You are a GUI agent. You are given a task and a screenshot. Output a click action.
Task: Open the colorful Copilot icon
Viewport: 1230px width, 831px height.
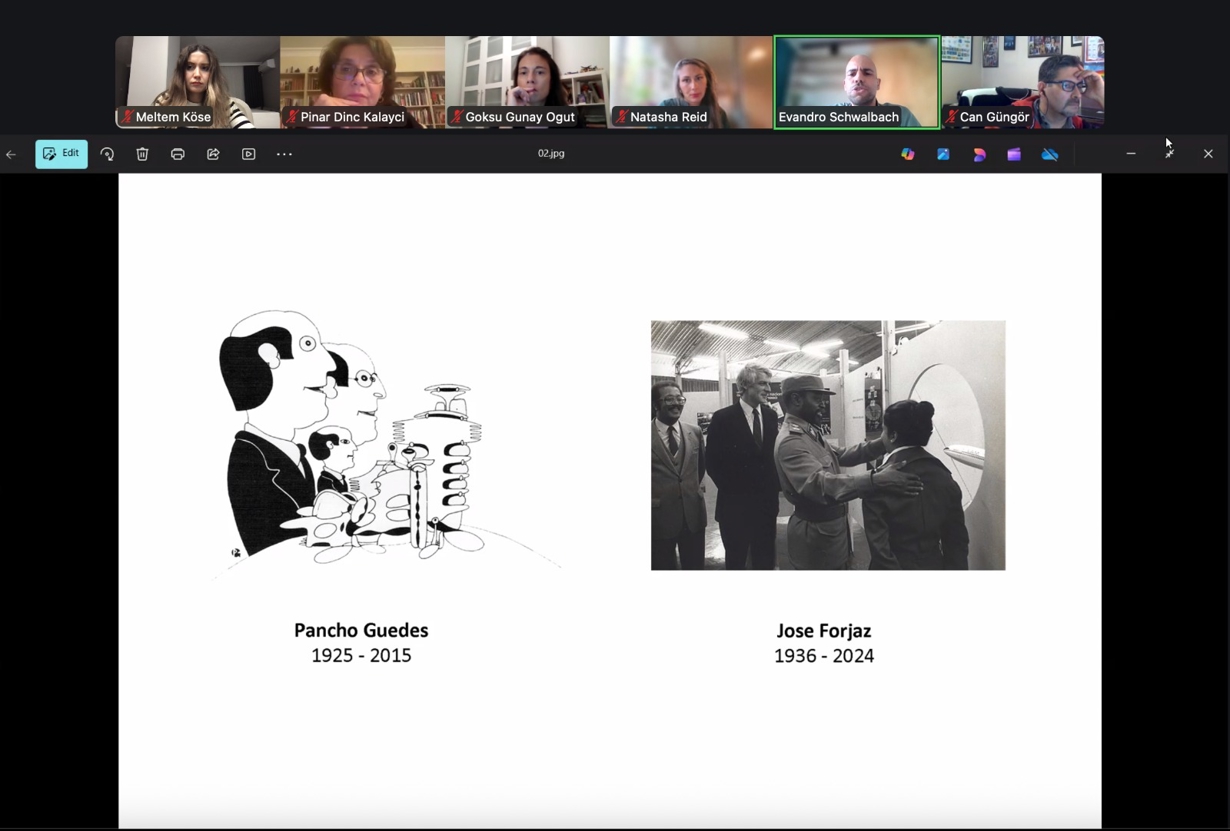click(908, 154)
